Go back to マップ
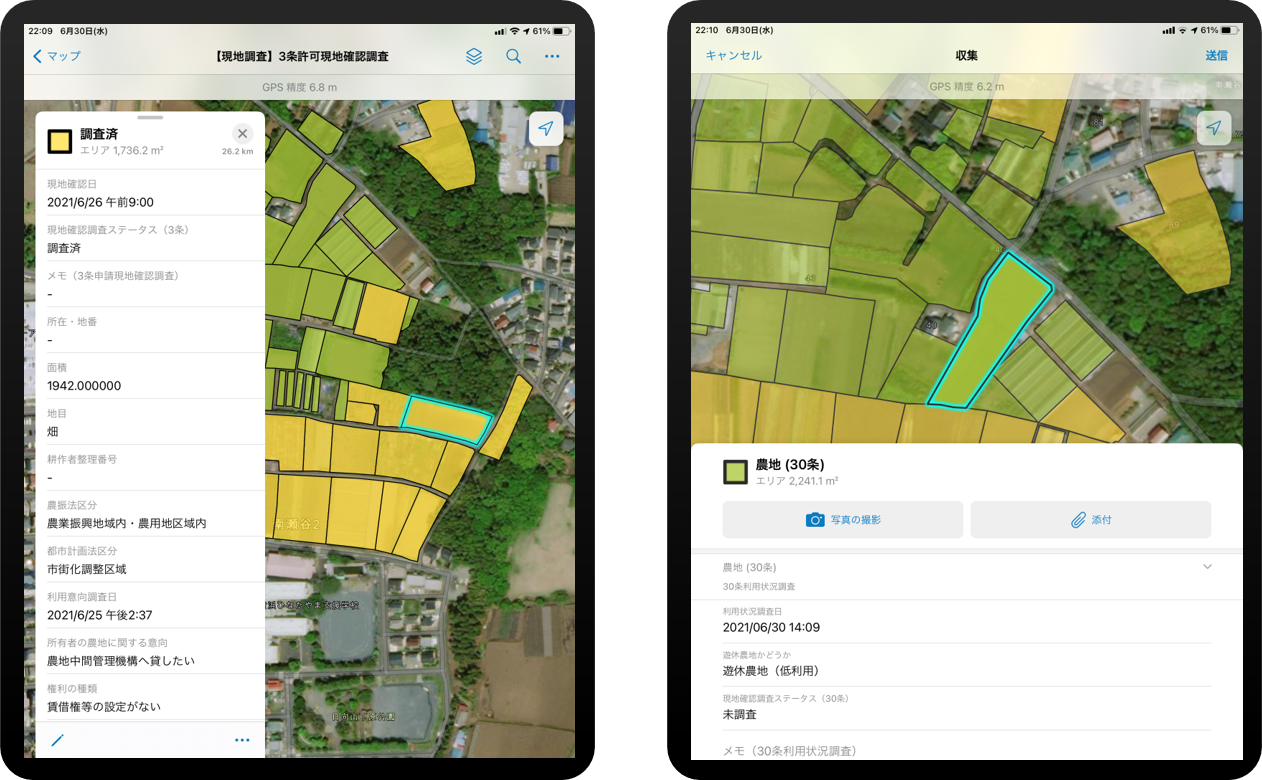 [x=57, y=57]
